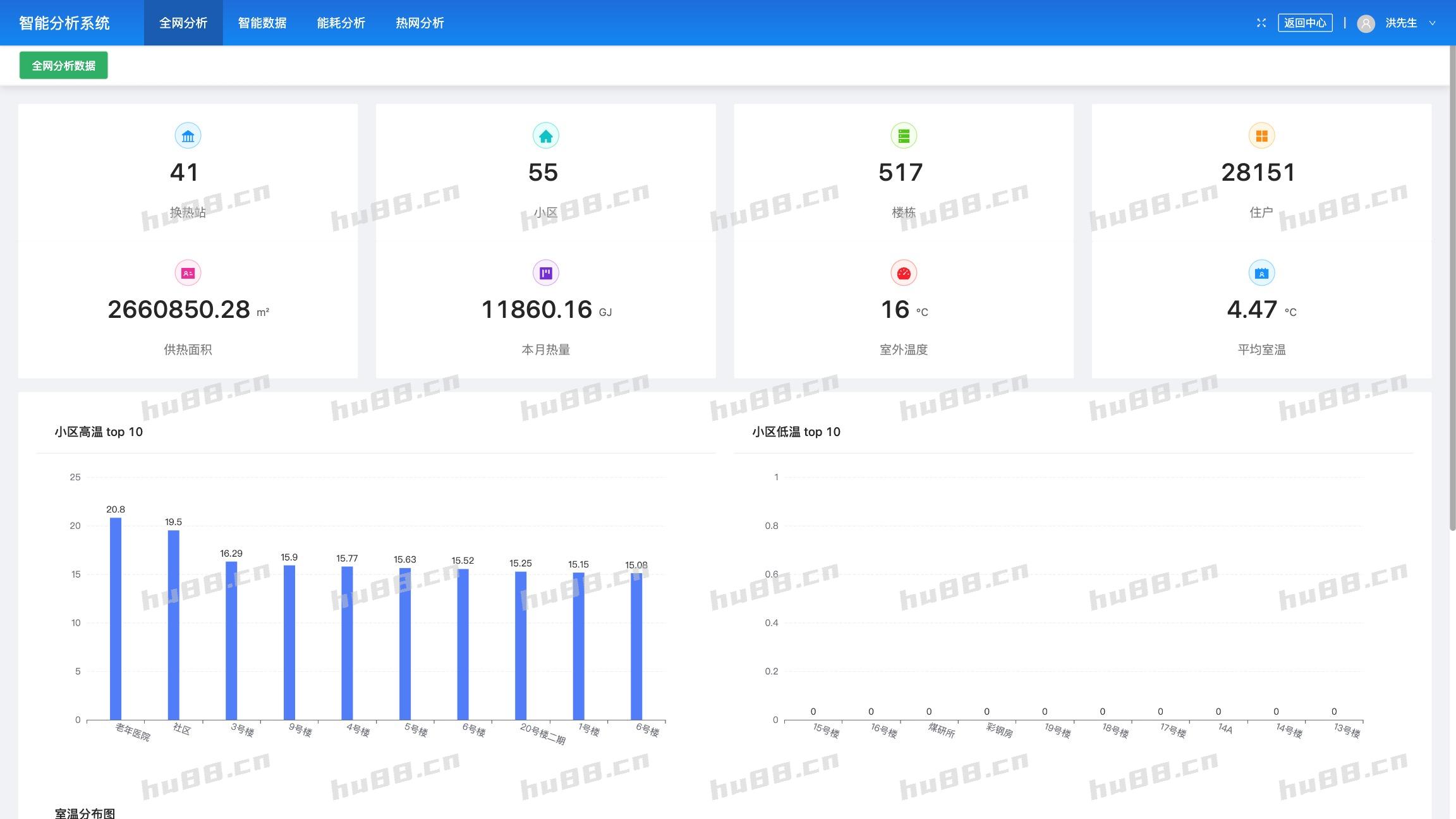
Task: Switch to the 智能数据 tab
Action: [262, 23]
